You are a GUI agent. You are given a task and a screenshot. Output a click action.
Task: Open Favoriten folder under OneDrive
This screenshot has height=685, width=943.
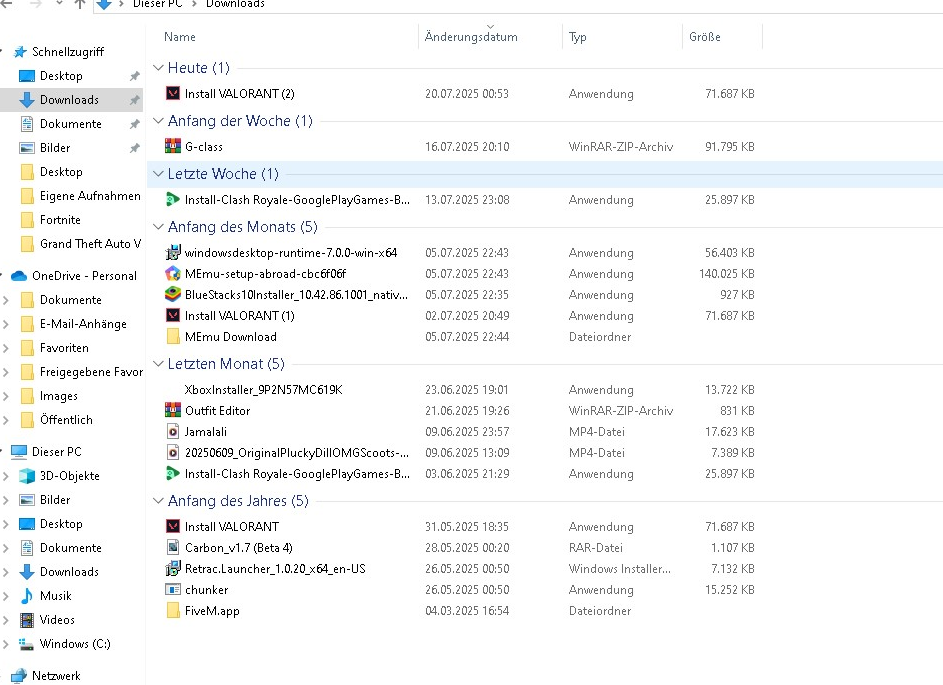point(64,348)
